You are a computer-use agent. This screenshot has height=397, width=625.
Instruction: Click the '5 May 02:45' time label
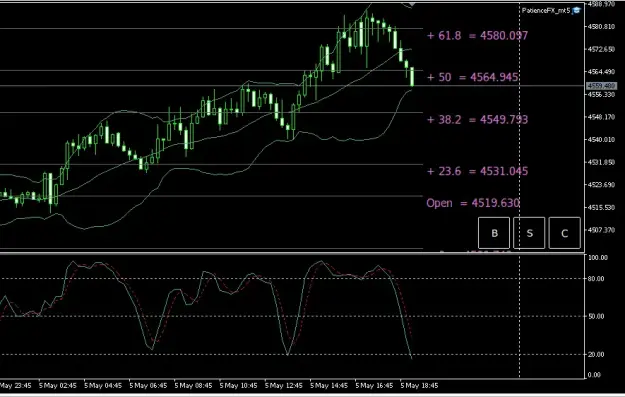(x=58, y=386)
